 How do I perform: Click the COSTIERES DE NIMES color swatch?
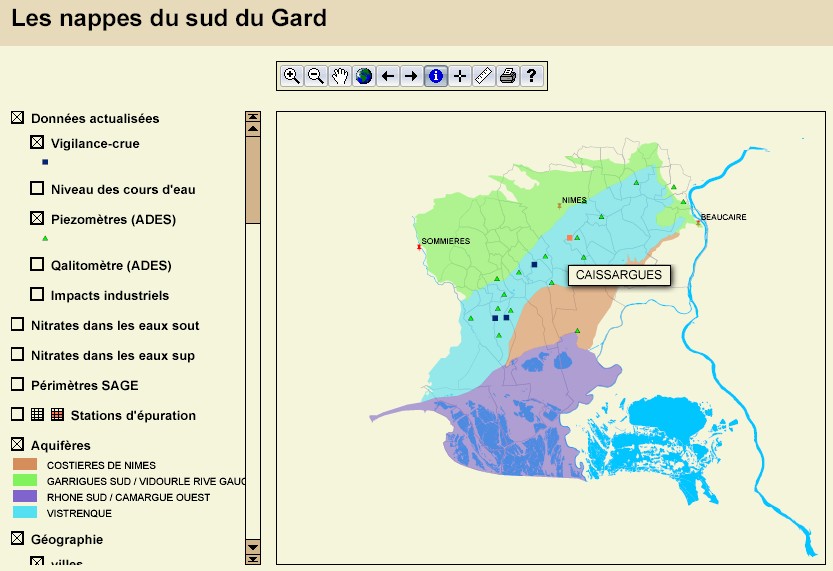tap(25, 465)
